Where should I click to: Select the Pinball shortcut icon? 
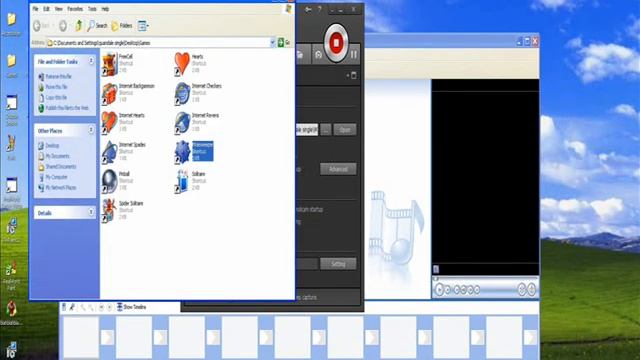tap(109, 182)
